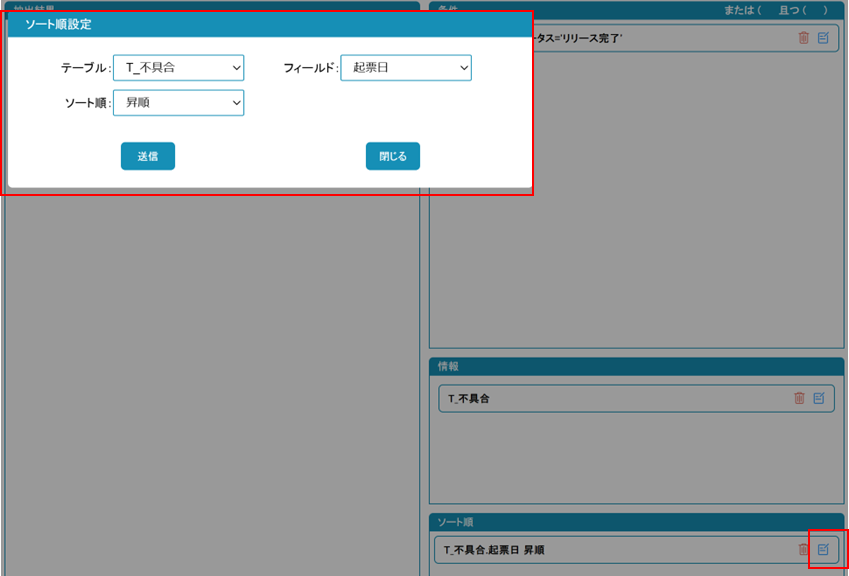Viewport: 849px width, 576px height.
Task: Open the テーブル dropdown showing T_不具合
Action: point(178,68)
